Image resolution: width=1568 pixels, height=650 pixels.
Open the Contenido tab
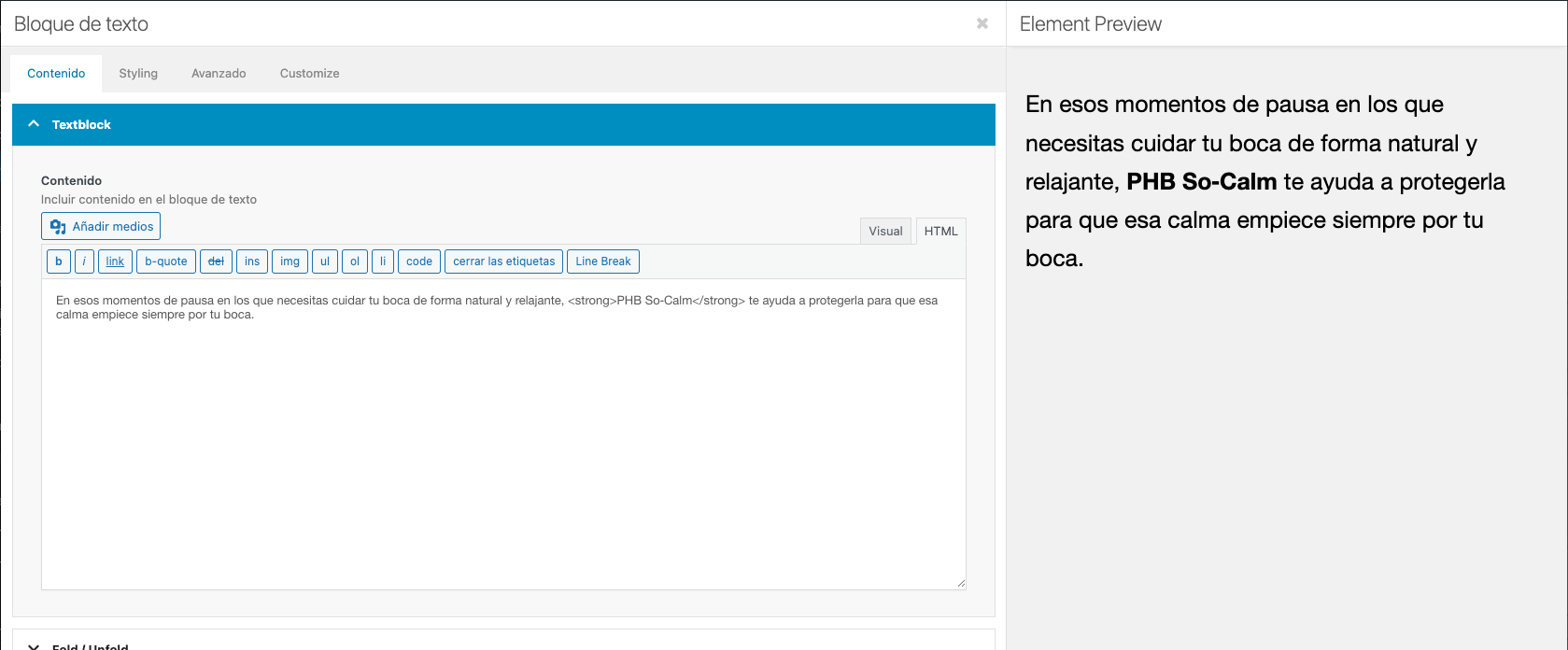56,73
